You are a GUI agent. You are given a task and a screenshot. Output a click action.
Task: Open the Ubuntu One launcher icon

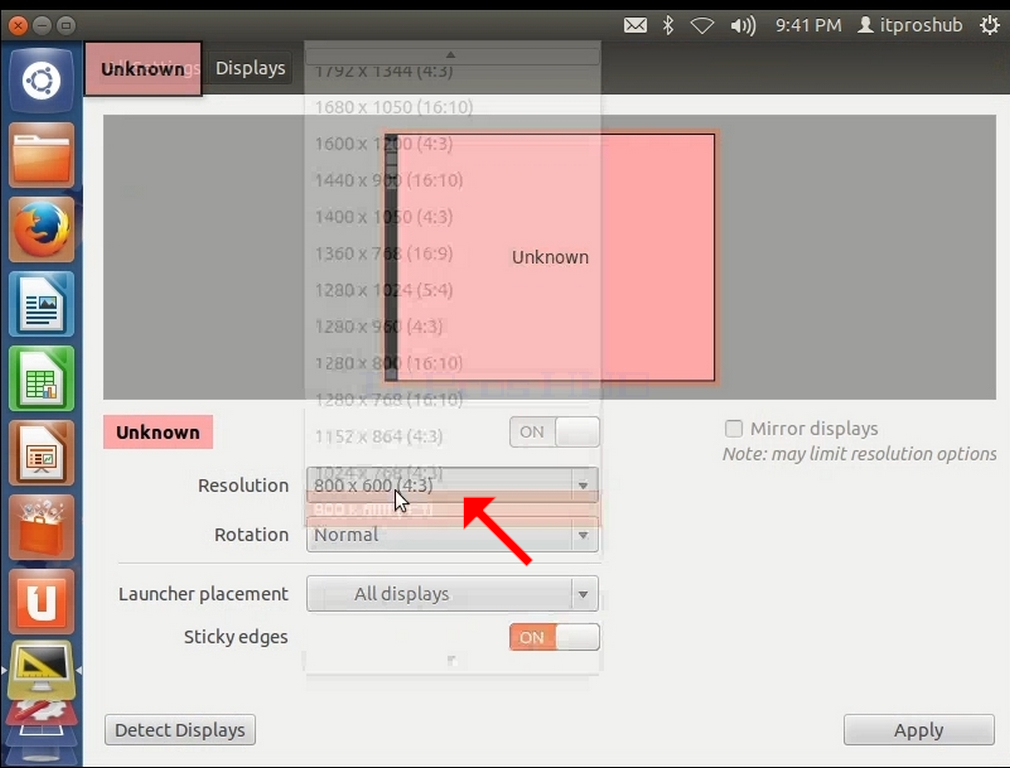(41, 602)
